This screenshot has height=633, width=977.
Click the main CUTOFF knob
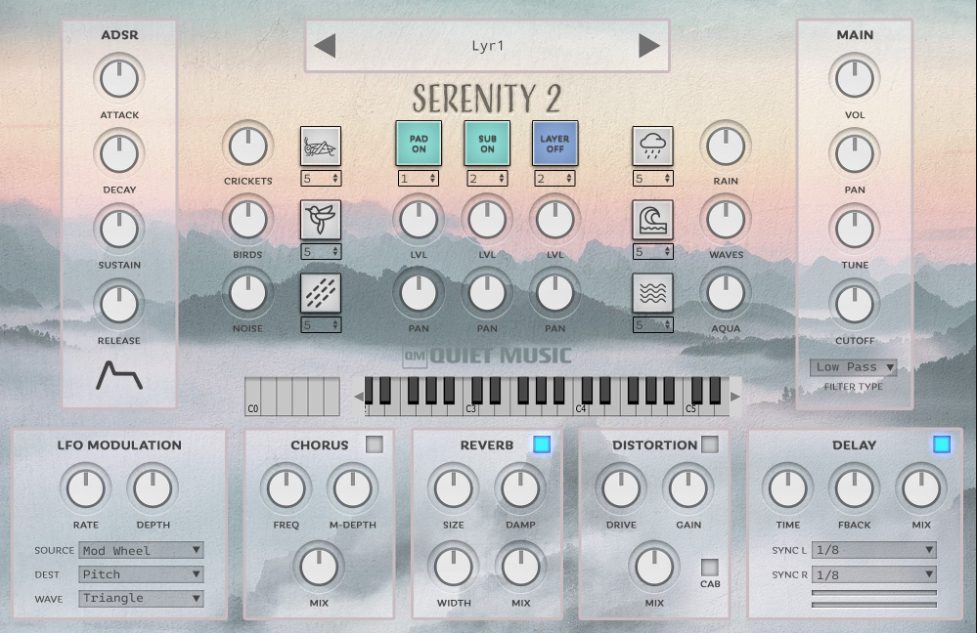point(854,300)
